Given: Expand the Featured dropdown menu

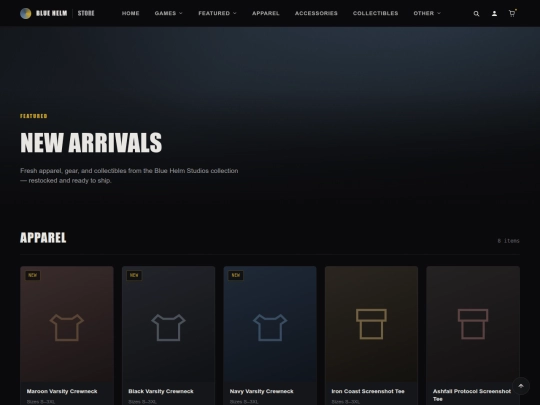Looking at the screenshot, I should (x=217, y=13).
